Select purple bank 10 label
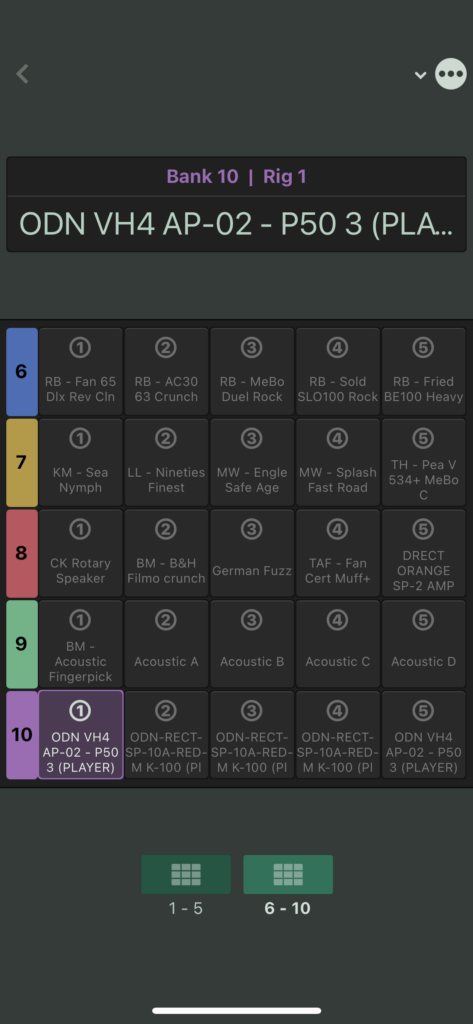Image resolution: width=473 pixels, height=1024 pixels. (22, 735)
